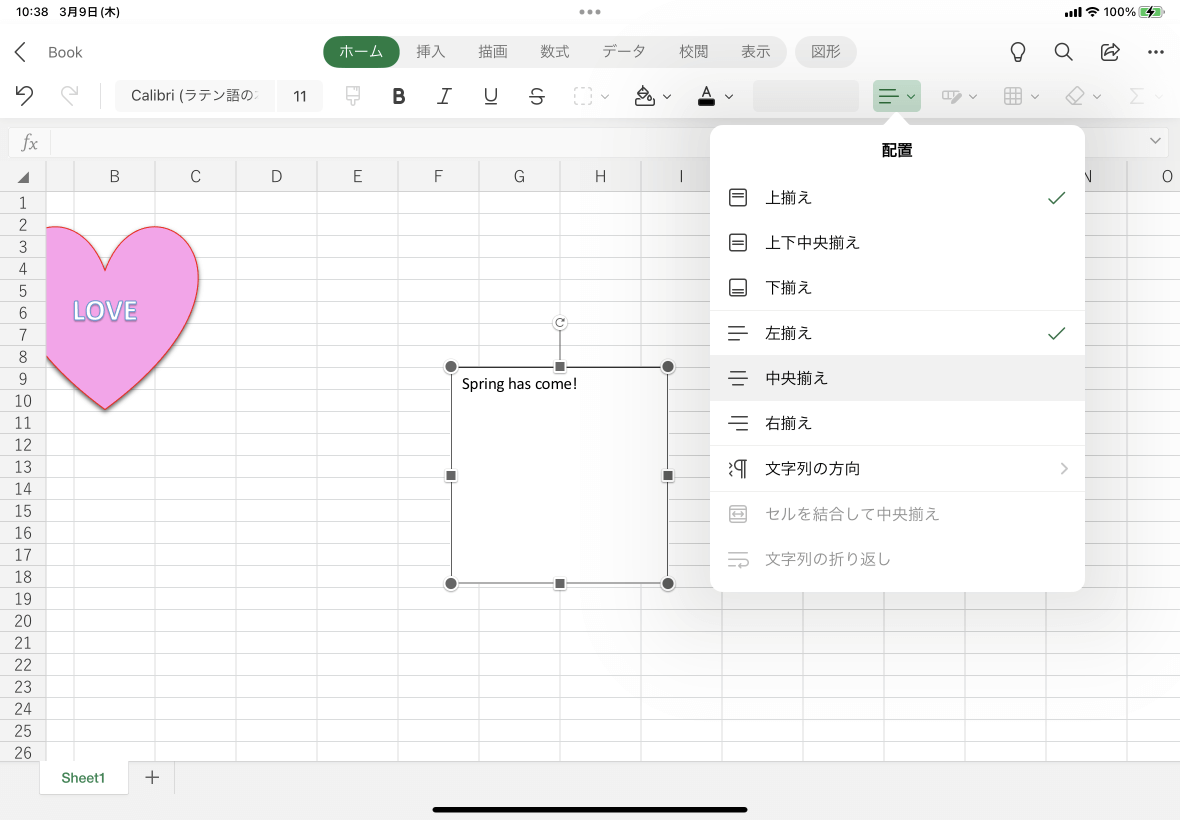Open the lightbulb Tell Me help
Image resolution: width=1180 pixels, height=820 pixels.
pyautogui.click(x=1017, y=52)
